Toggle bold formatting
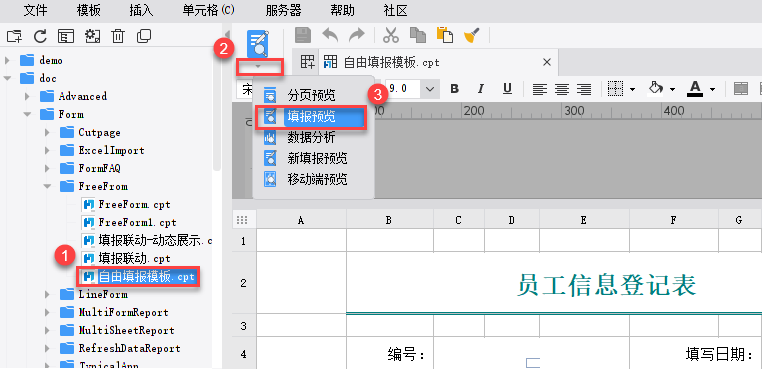Screen dimensions: 762x369 pos(454,89)
